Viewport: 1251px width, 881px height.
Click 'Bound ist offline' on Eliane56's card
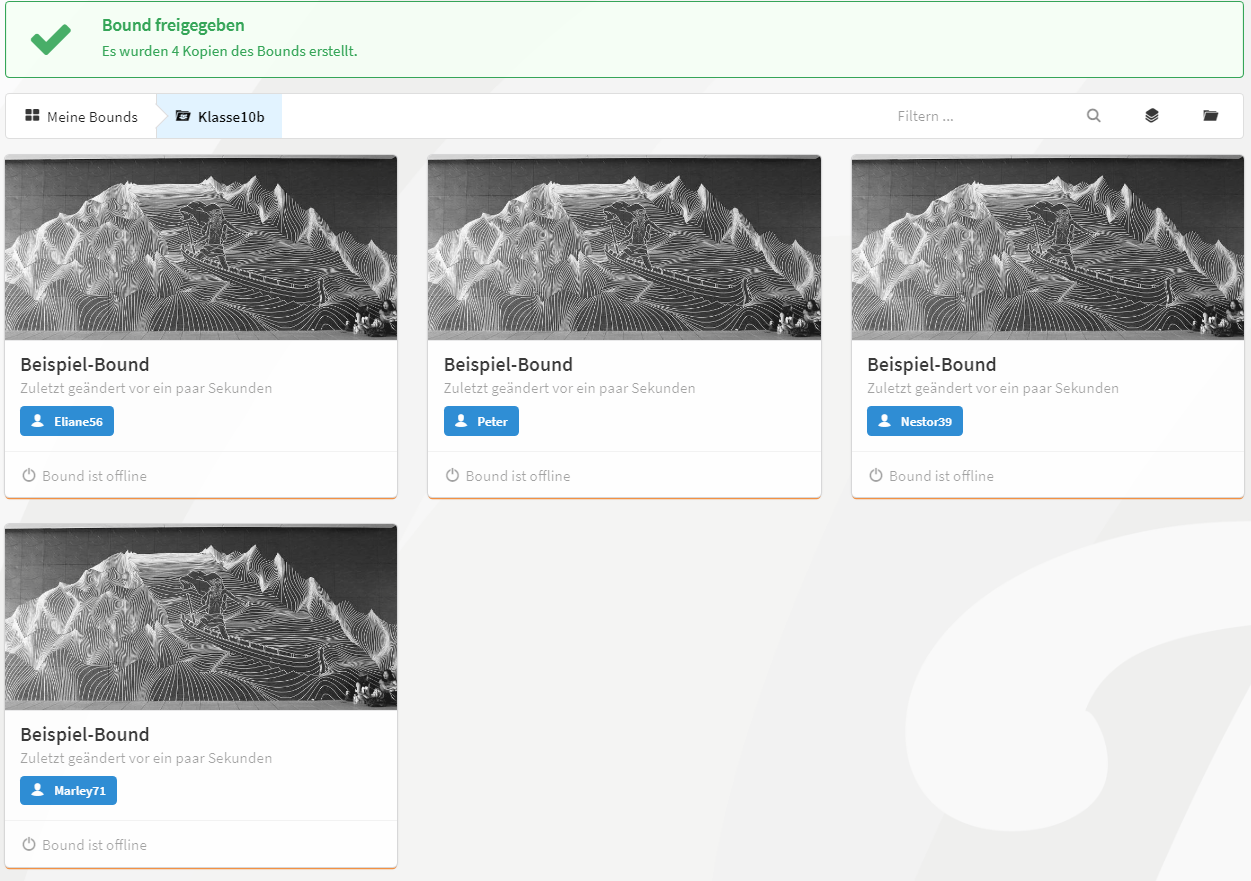[94, 476]
